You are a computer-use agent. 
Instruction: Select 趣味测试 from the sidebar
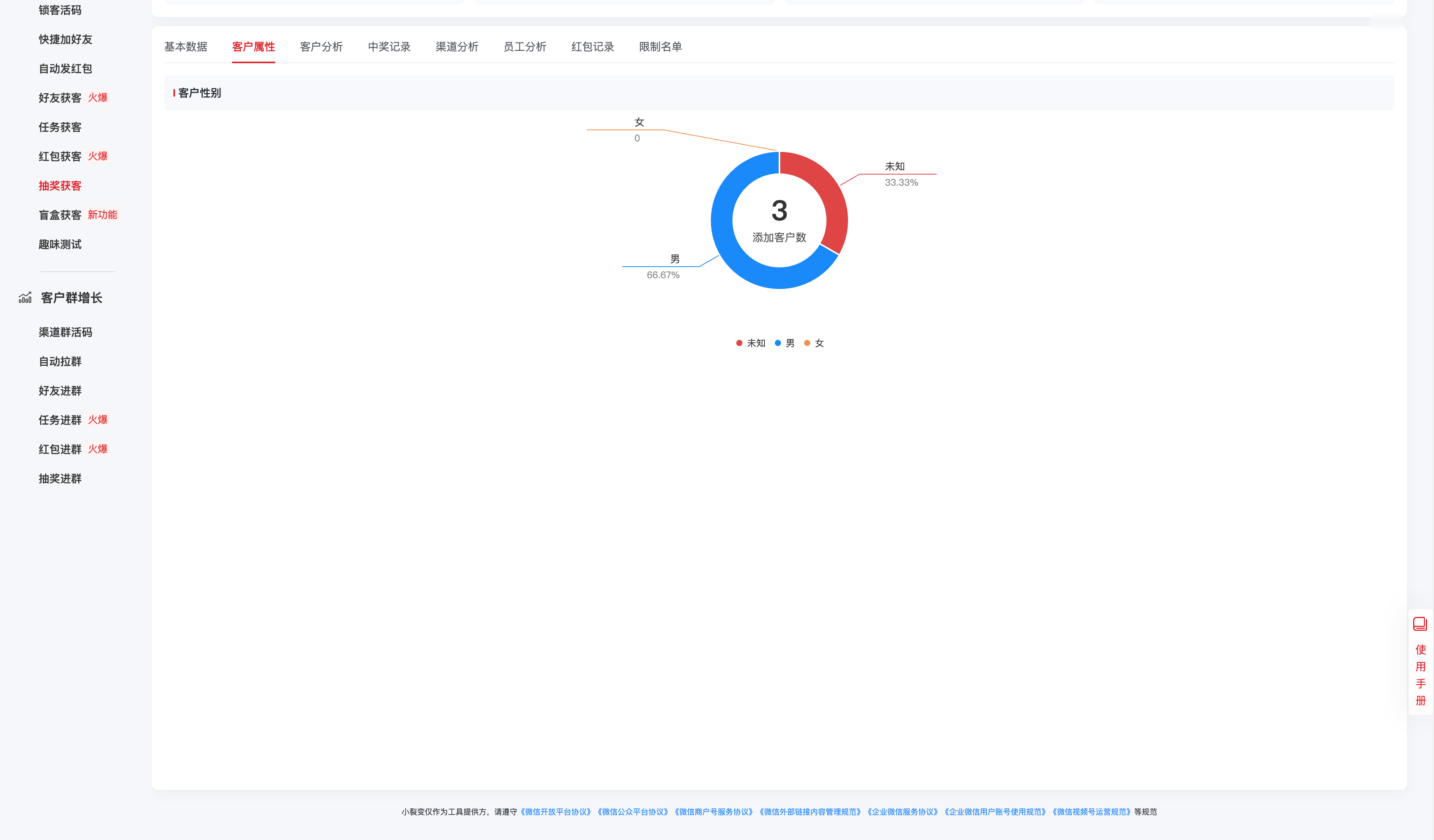point(60,244)
